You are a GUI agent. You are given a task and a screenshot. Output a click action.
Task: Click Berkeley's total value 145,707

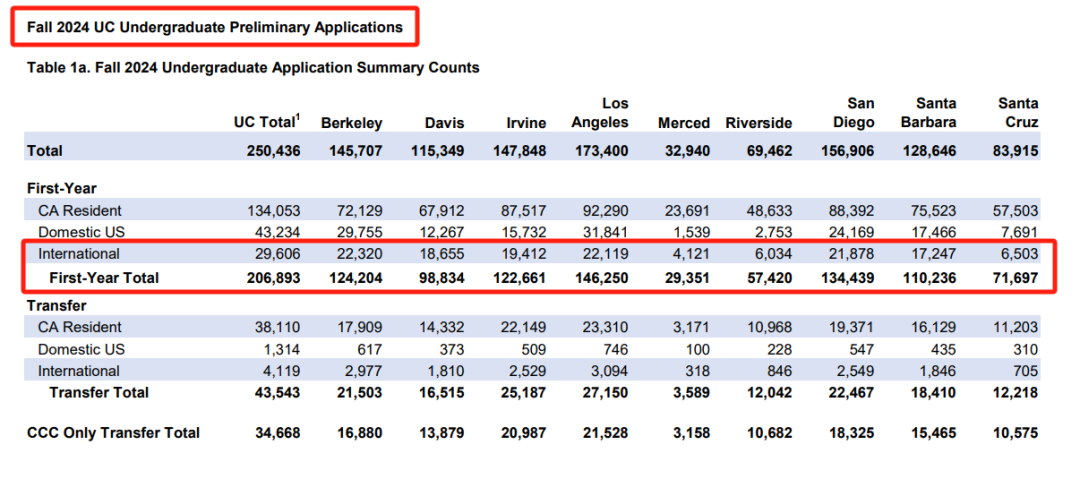pyautogui.click(x=355, y=151)
